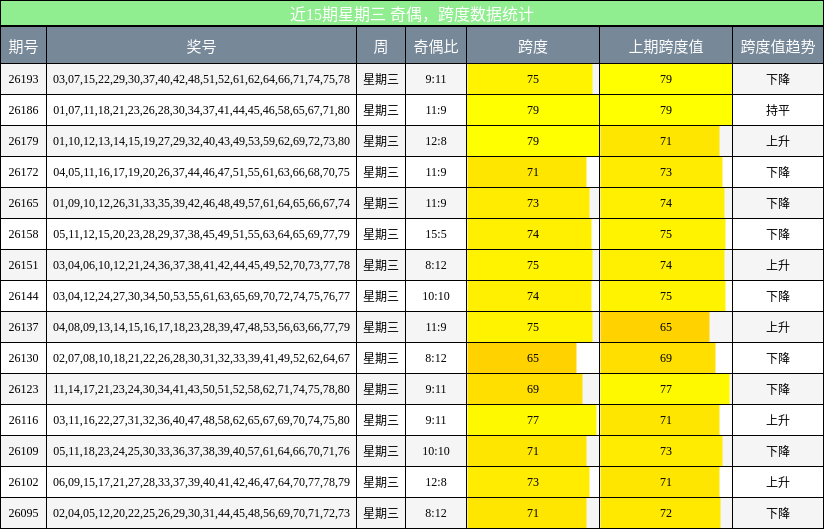Click winning numbers of issue 26165
This screenshot has width=824, height=529.
click(x=201, y=203)
